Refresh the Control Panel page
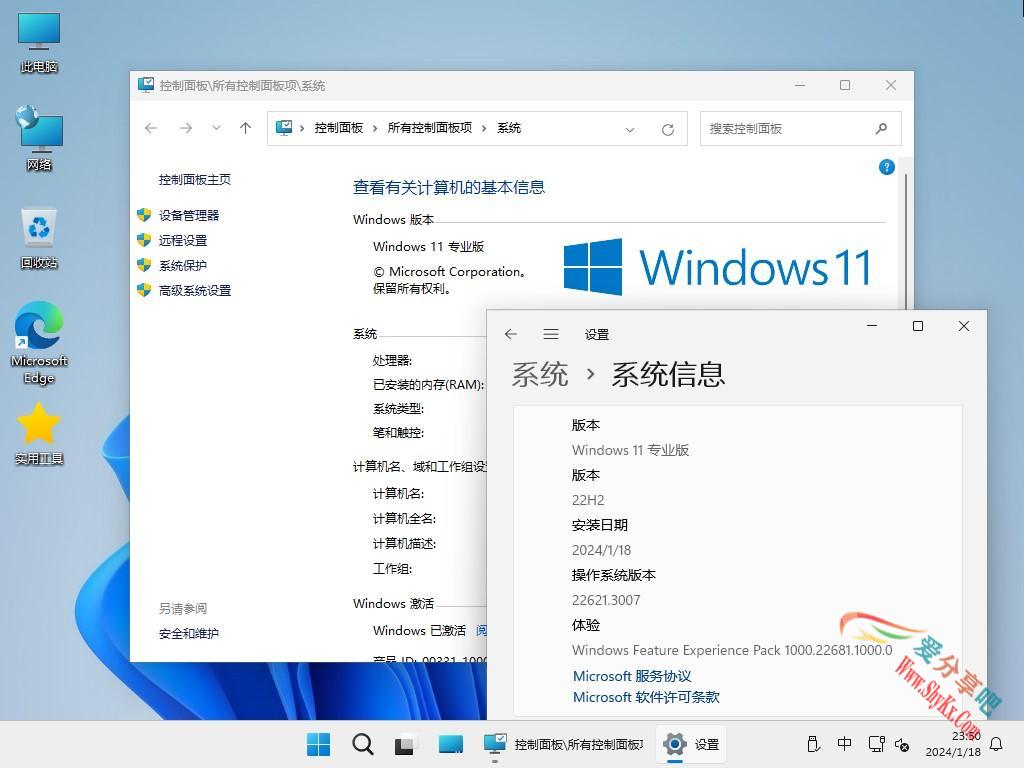 click(667, 129)
